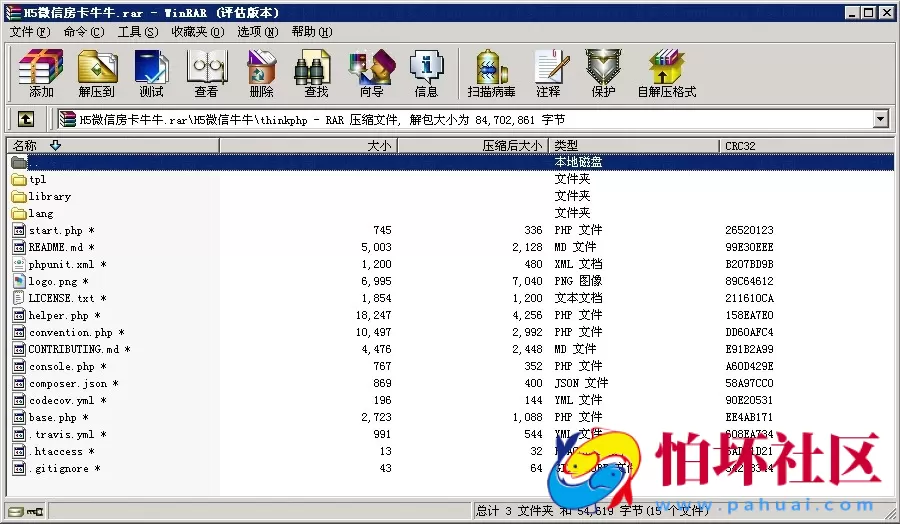Click the 解压到 (Extract To) toolbar icon
900x524 pixels.
[x=96, y=73]
